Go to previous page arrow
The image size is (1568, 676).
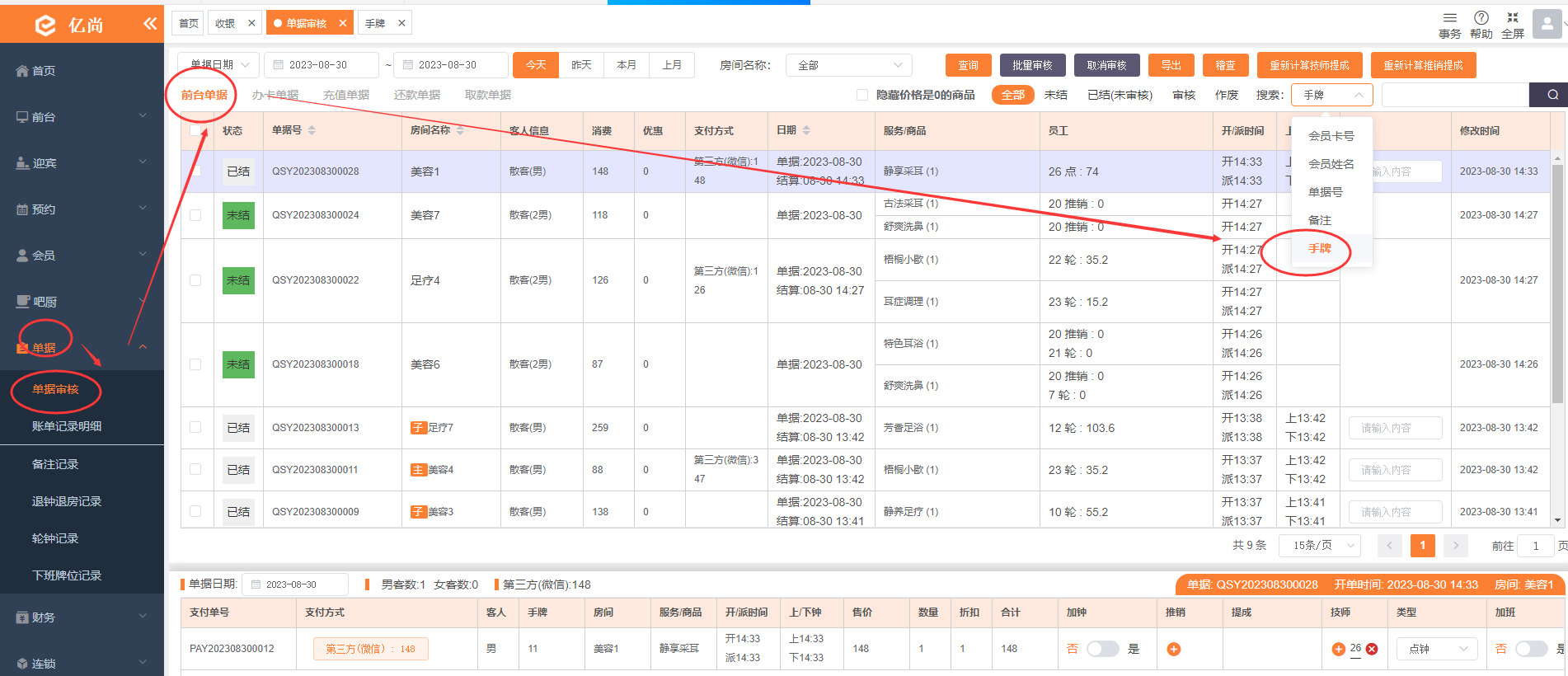coord(1389,545)
